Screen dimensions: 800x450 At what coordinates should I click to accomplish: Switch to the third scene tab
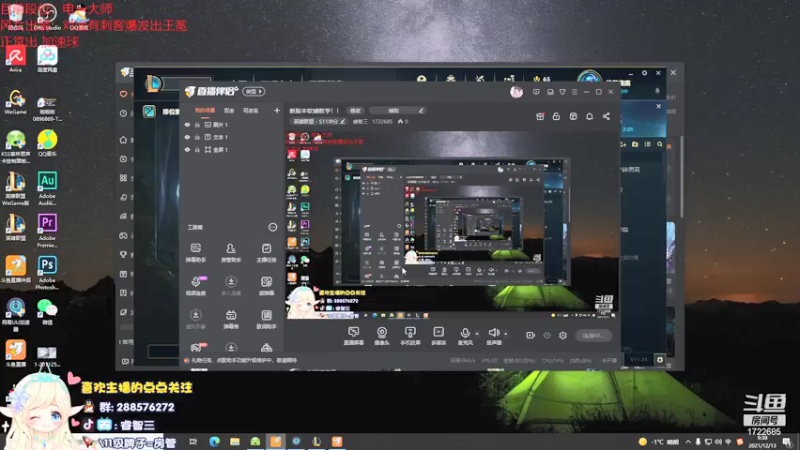click(x=250, y=110)
